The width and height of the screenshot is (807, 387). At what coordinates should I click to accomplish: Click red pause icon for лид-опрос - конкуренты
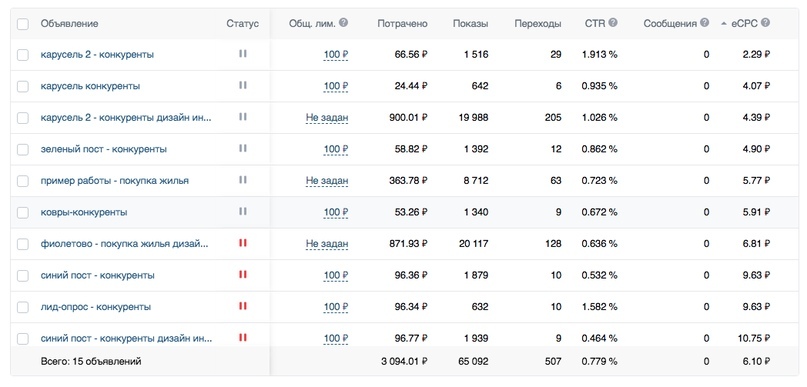tap(243, 306)
